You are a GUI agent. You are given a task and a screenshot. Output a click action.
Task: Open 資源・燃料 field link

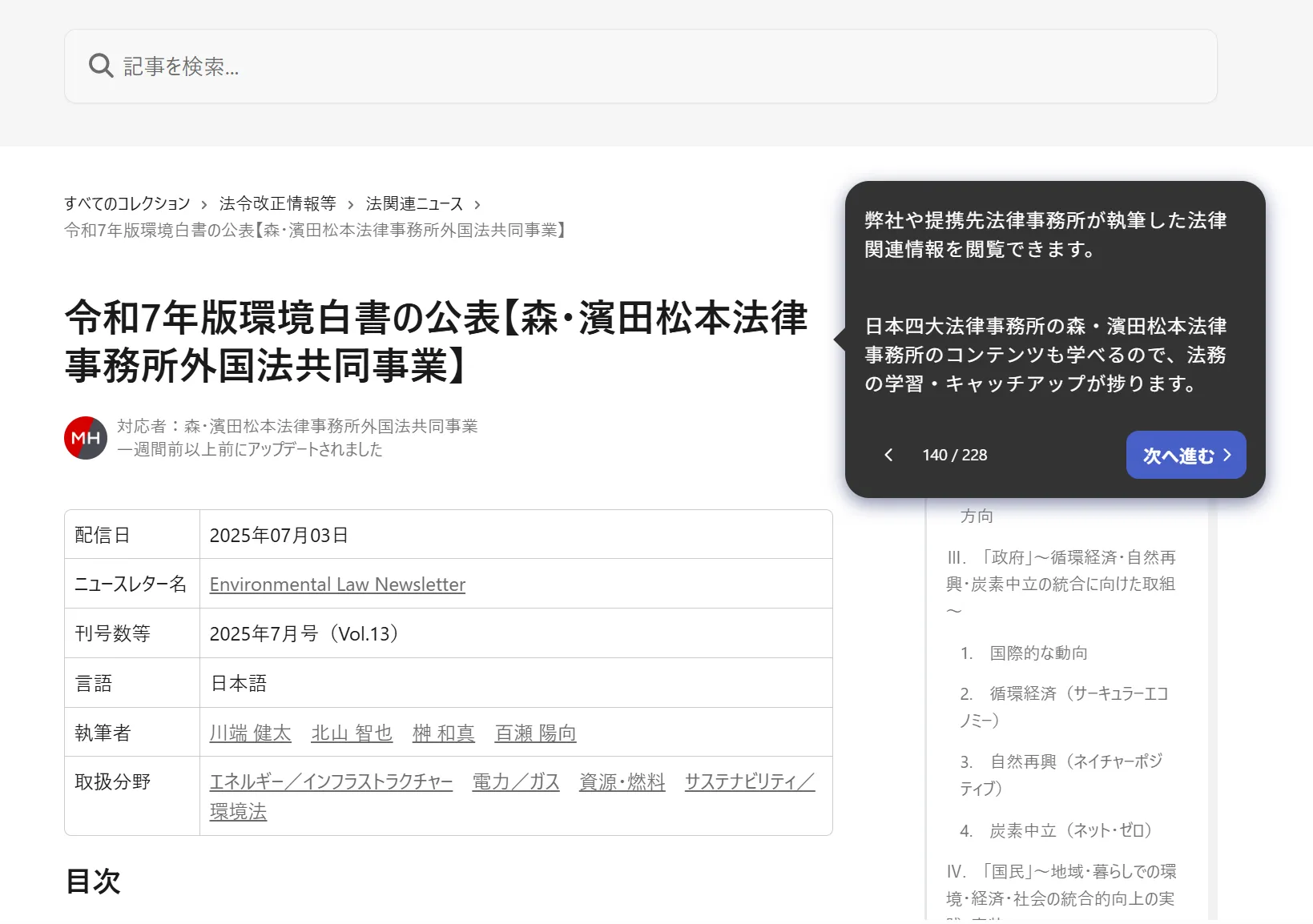tap(622, 781)
